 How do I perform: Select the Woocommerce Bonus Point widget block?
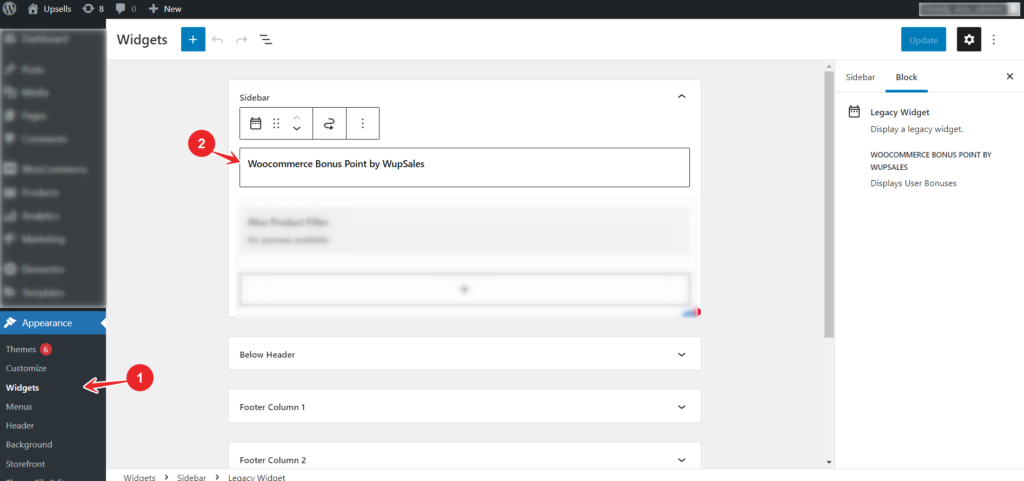464,168
